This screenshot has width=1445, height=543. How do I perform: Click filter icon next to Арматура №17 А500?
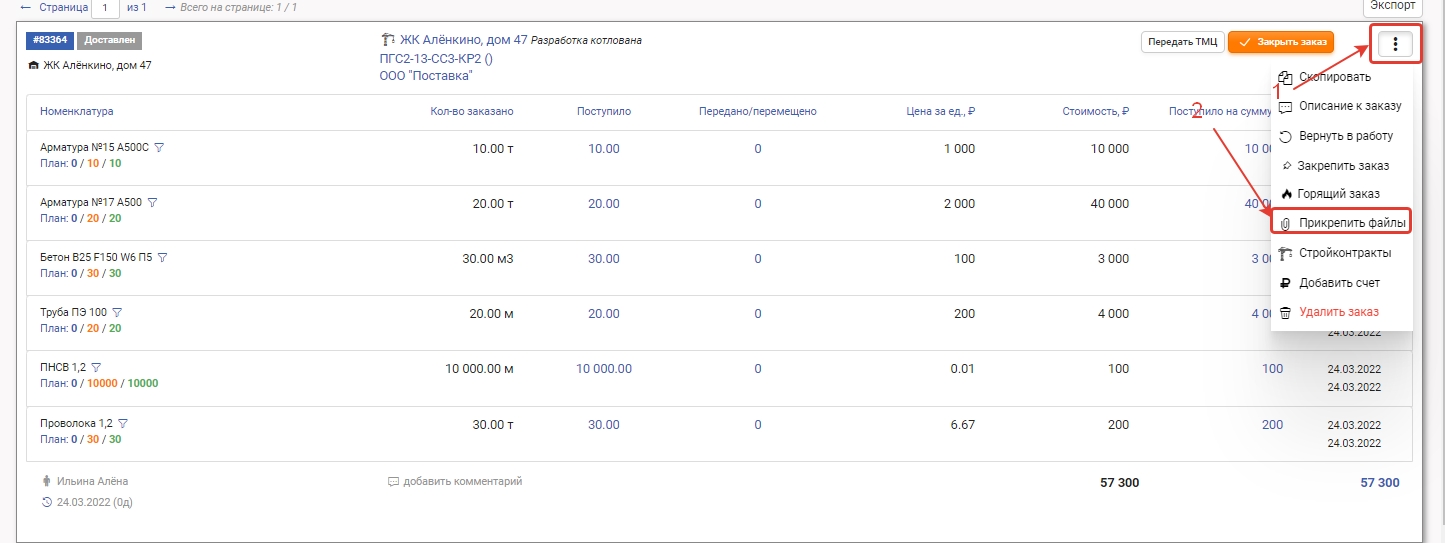(x=153, y=202)
